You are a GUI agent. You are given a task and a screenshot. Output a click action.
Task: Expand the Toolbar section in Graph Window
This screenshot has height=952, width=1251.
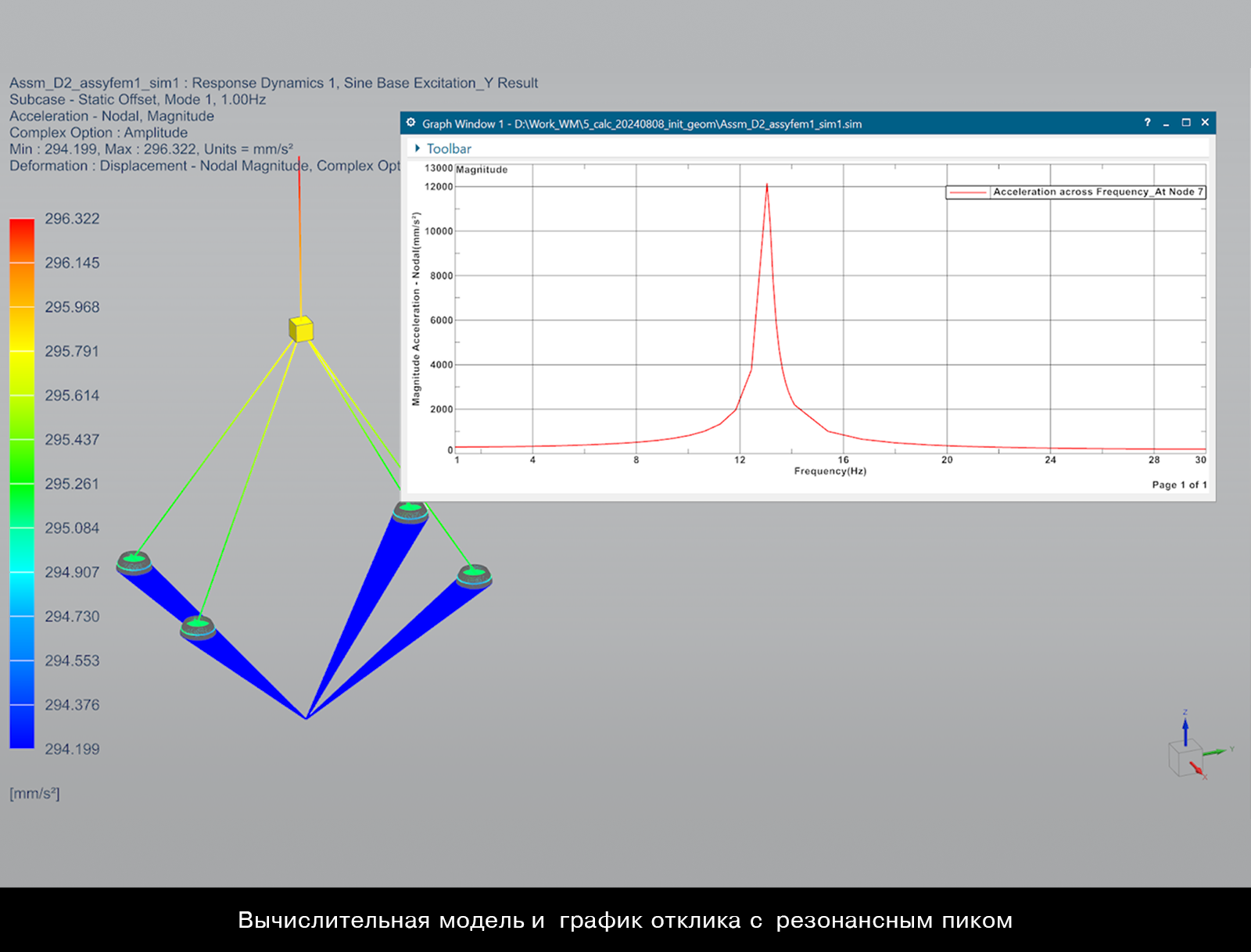click(x=418, y=149)
